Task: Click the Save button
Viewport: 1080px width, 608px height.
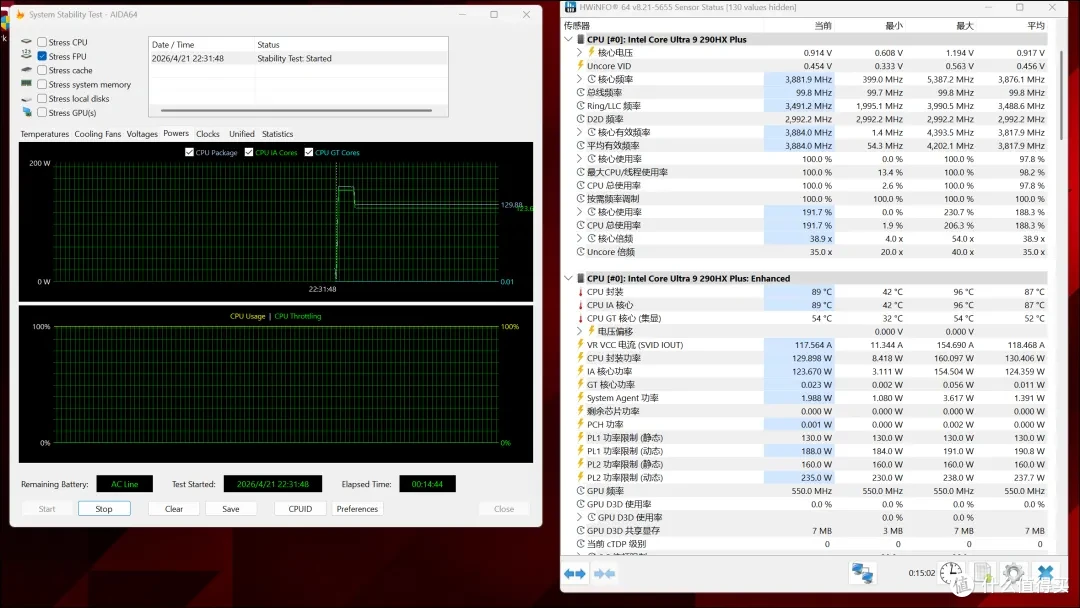Action: 231,509
